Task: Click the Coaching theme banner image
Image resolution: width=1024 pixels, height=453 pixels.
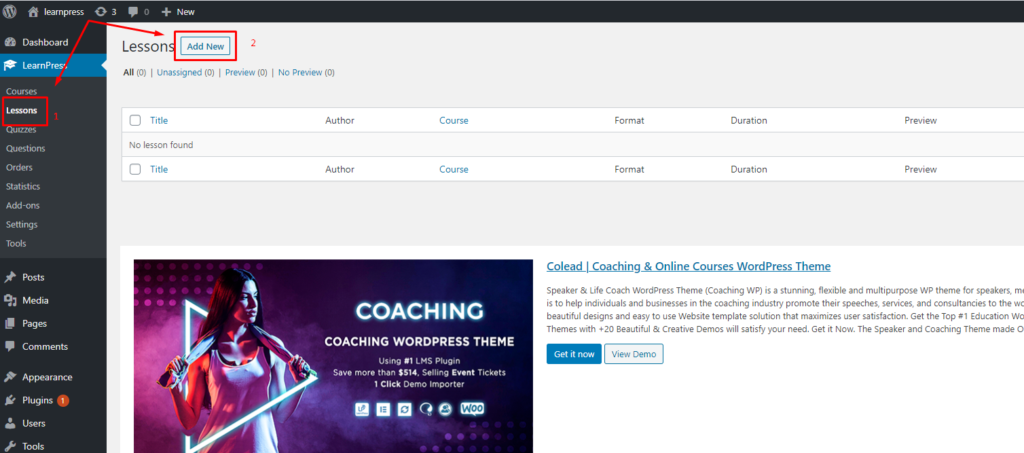Action: [x=333, y=356]
